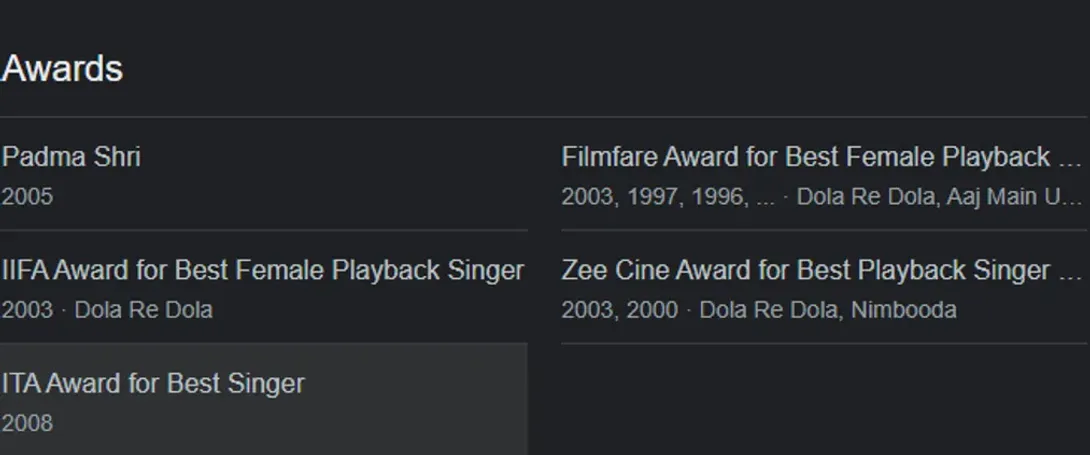Click 2003 in the Zee Cine Award years

coord(587,310)
